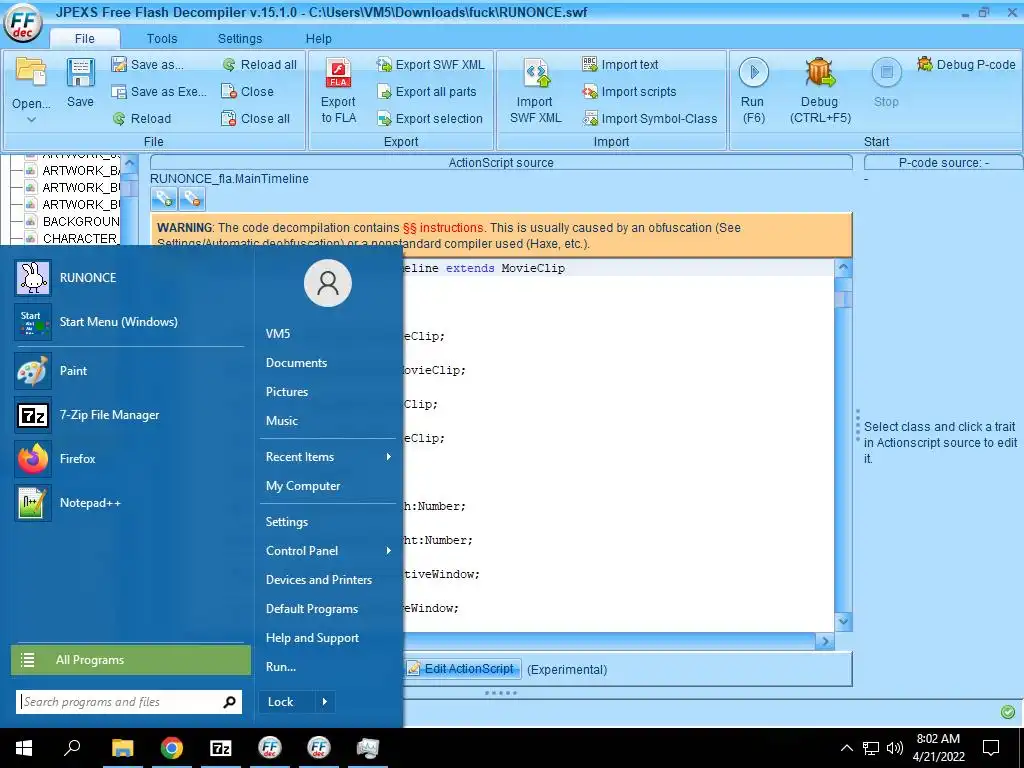
Task: Launch RUNONCE from Start menu
Action: tap(129, 278)
